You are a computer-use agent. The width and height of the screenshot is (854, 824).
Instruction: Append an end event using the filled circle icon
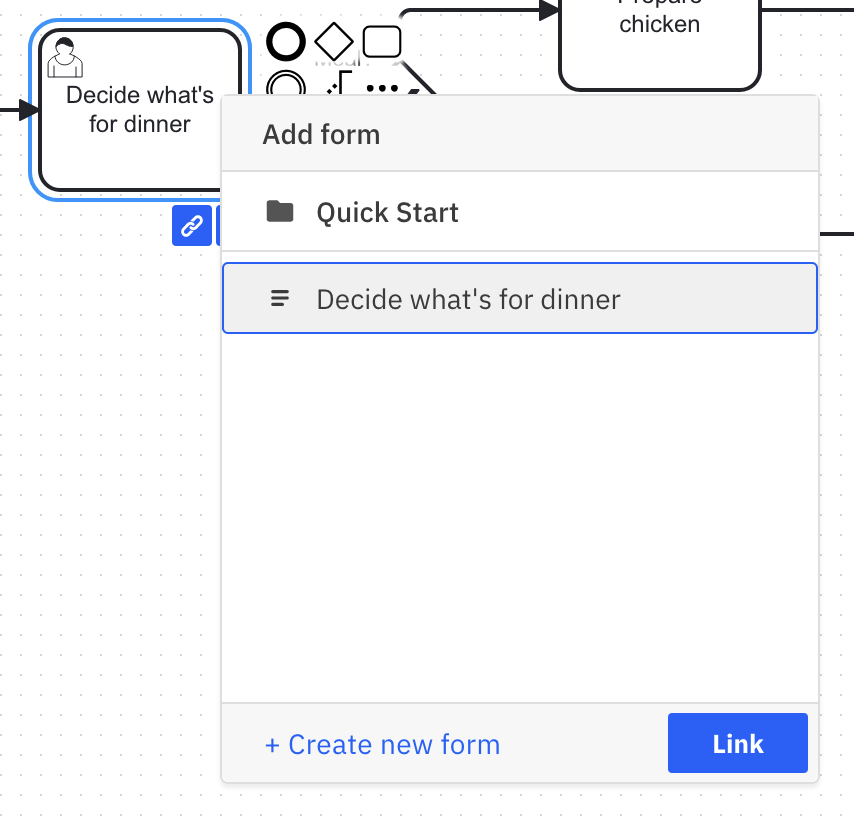click(x=286, y=41)
